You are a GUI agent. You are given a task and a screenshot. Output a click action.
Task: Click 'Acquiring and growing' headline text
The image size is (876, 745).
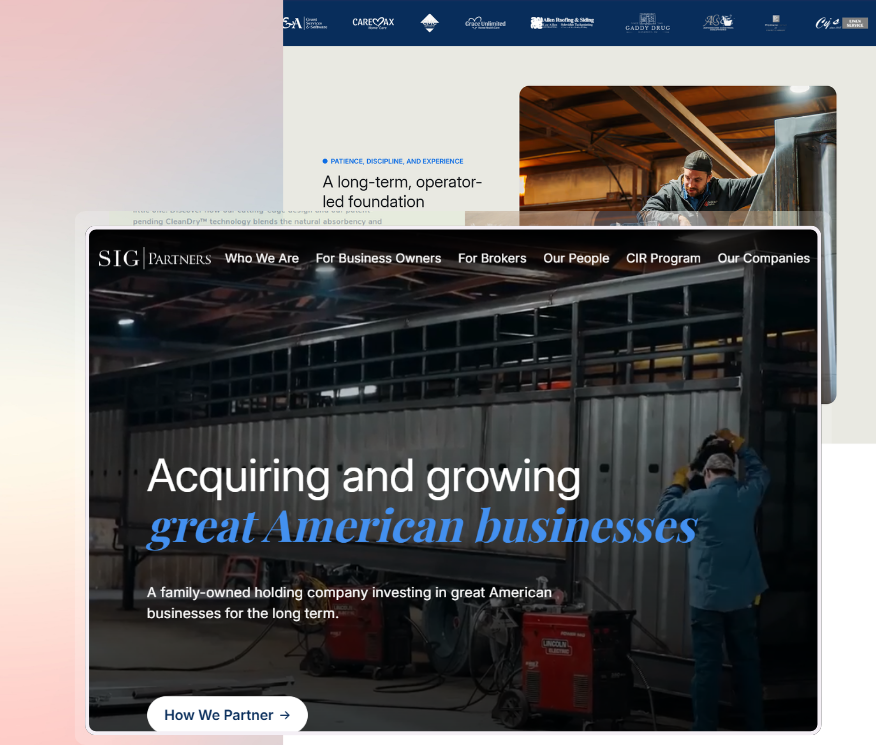pos(364,476)
